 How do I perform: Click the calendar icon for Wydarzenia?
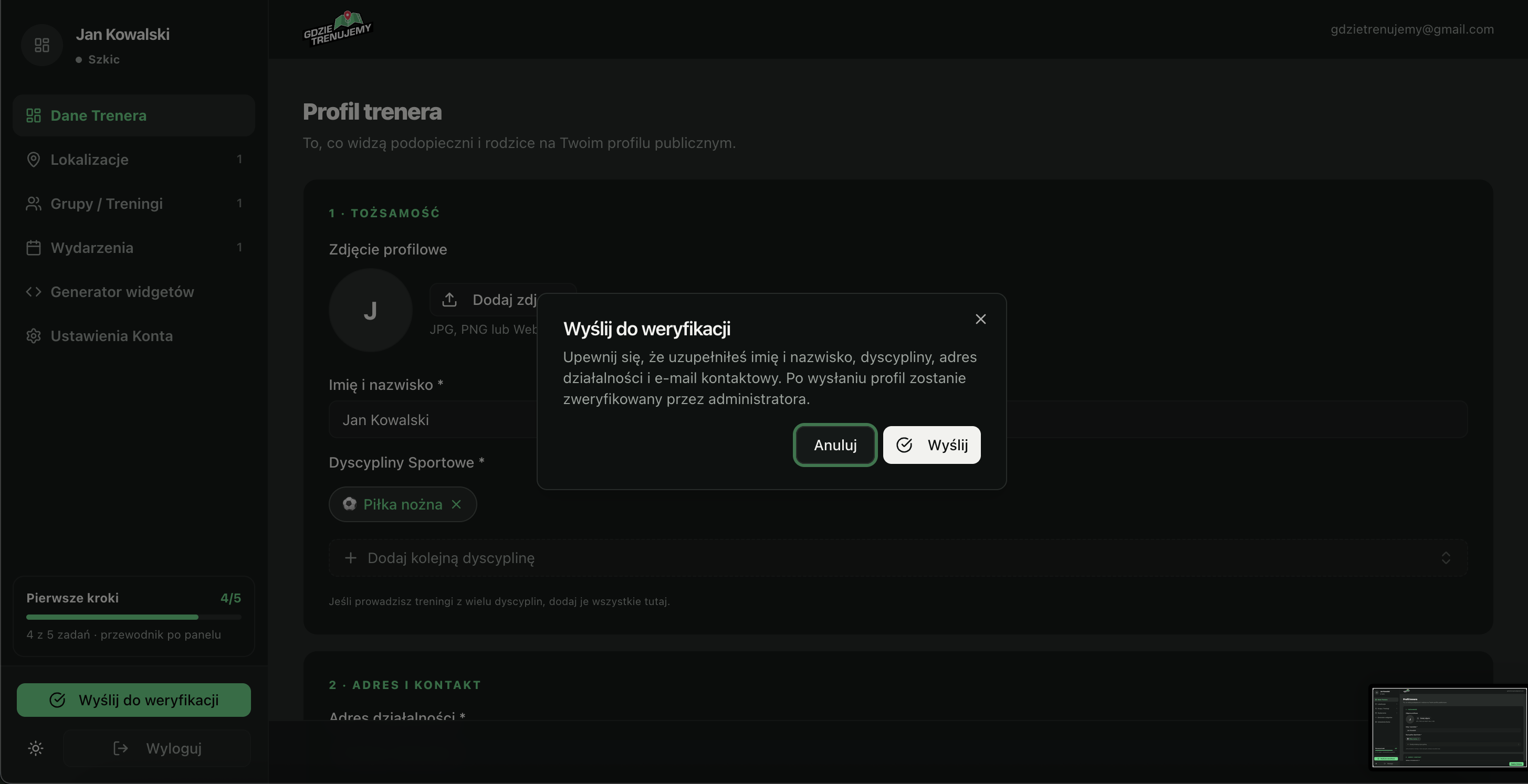click(x=33, y=248)
